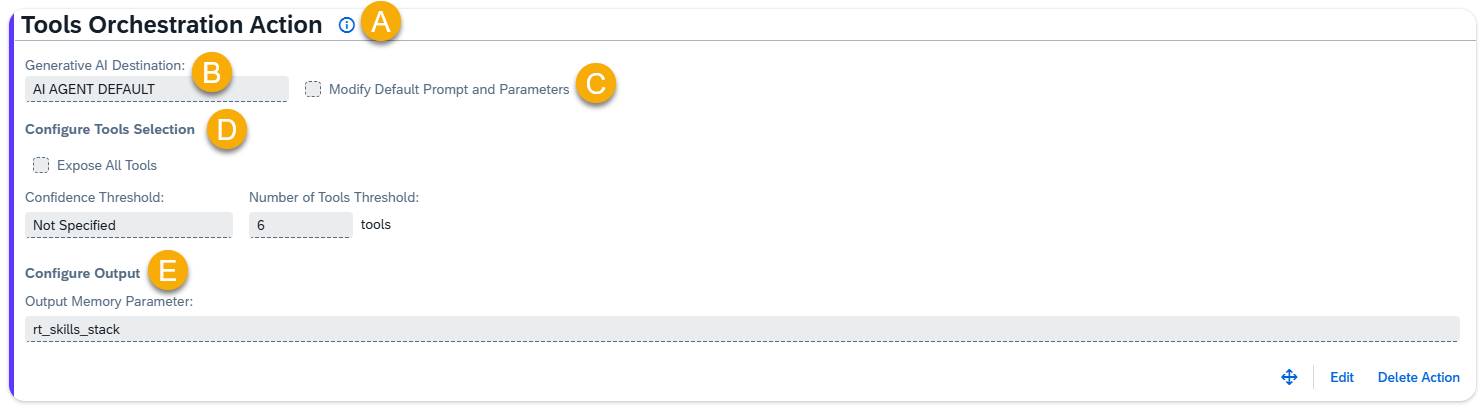Click the Edit link

coord(1341,377)
